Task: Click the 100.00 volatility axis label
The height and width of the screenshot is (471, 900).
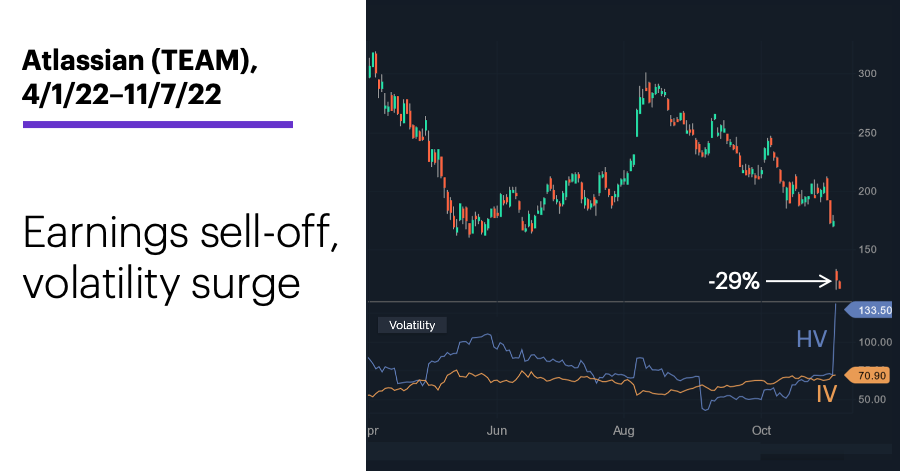Action: 875,342
